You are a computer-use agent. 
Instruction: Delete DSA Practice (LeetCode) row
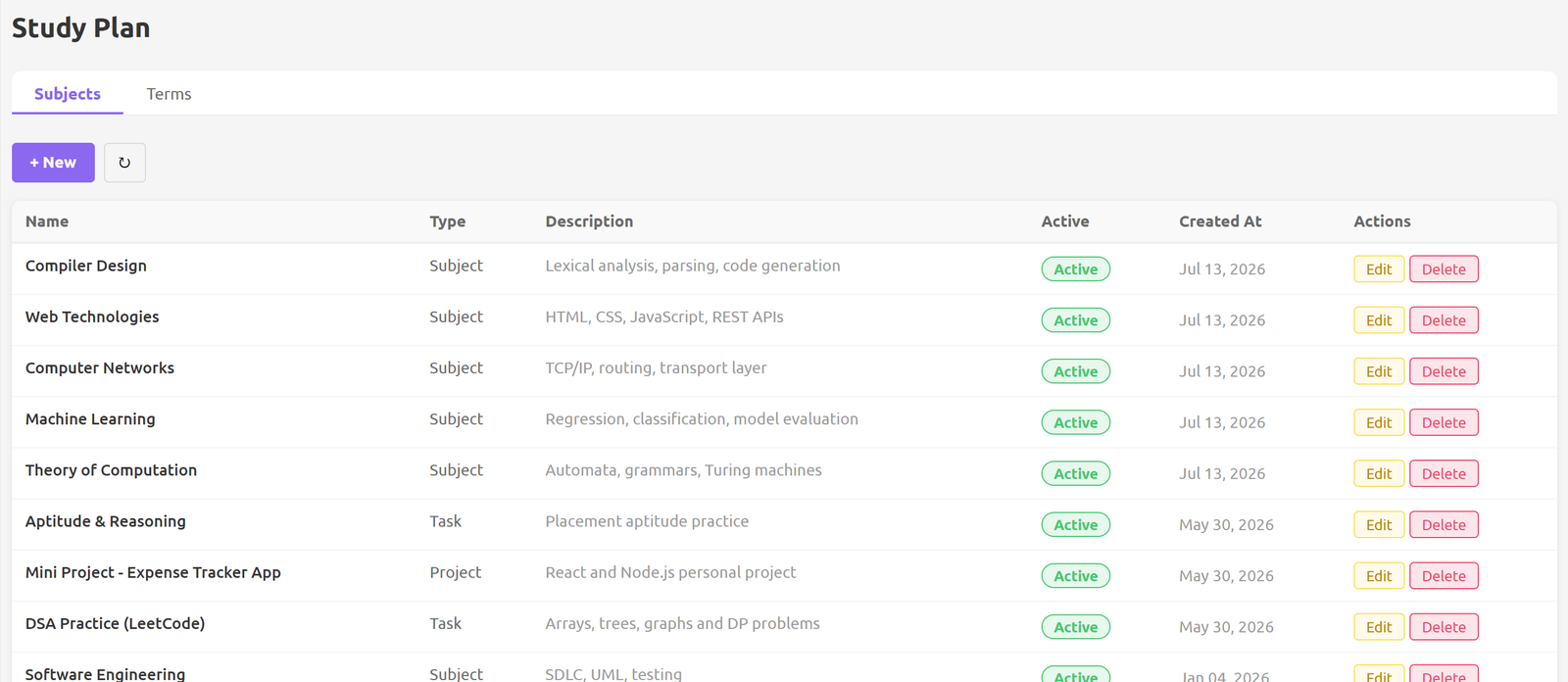(x=1444, y=627)
